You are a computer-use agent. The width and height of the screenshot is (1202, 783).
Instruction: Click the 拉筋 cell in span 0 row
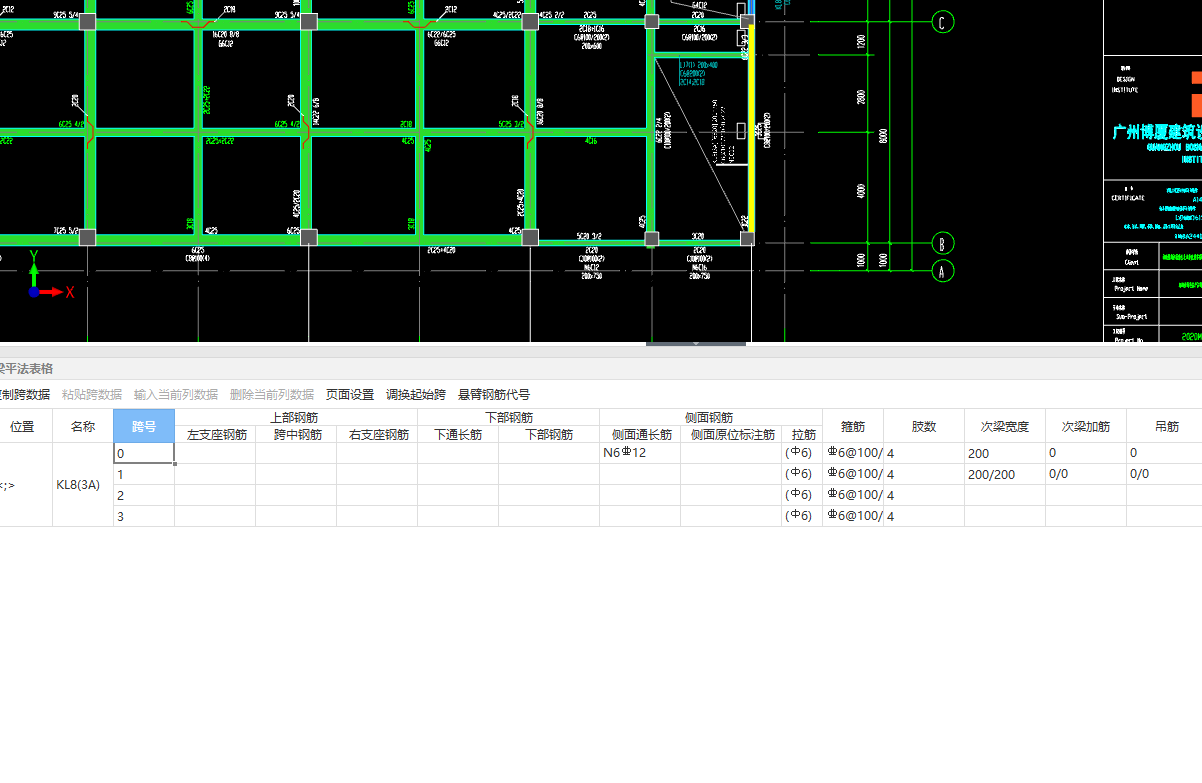pyautogui.click(x=802, y=453)
